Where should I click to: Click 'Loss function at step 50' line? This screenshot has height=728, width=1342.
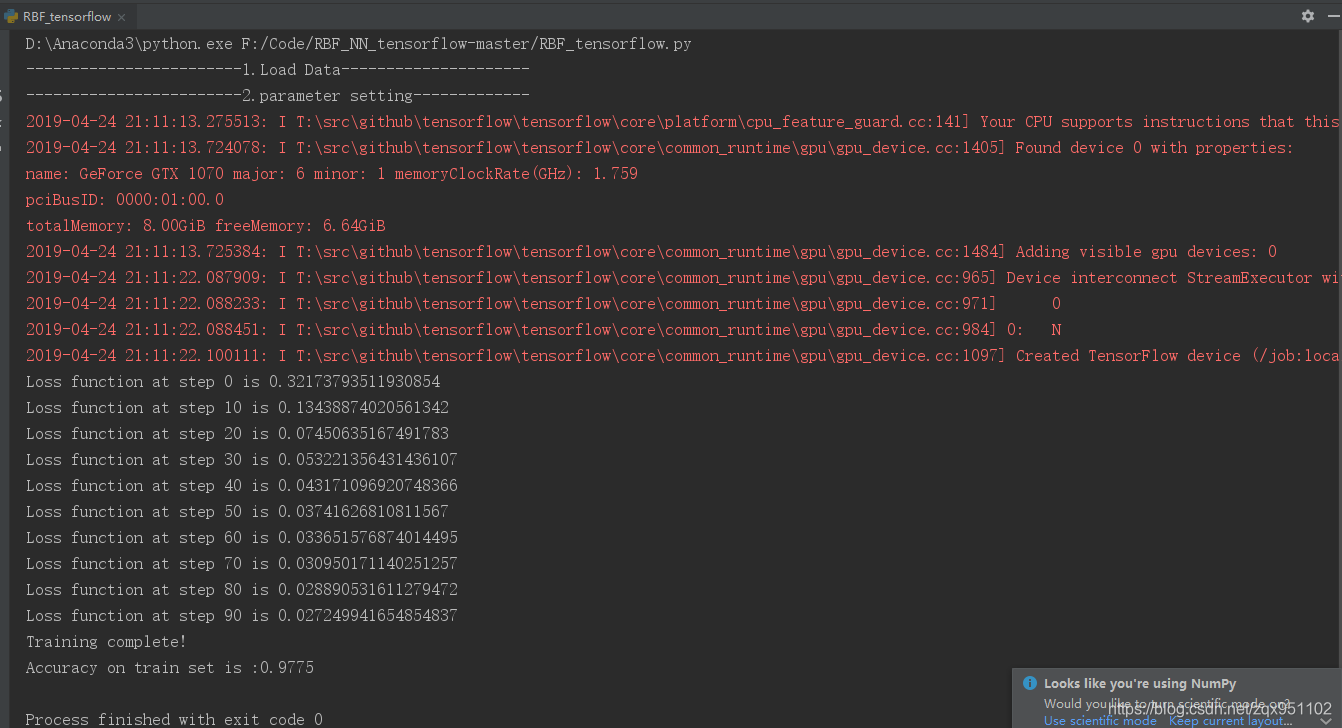point(237,512)
